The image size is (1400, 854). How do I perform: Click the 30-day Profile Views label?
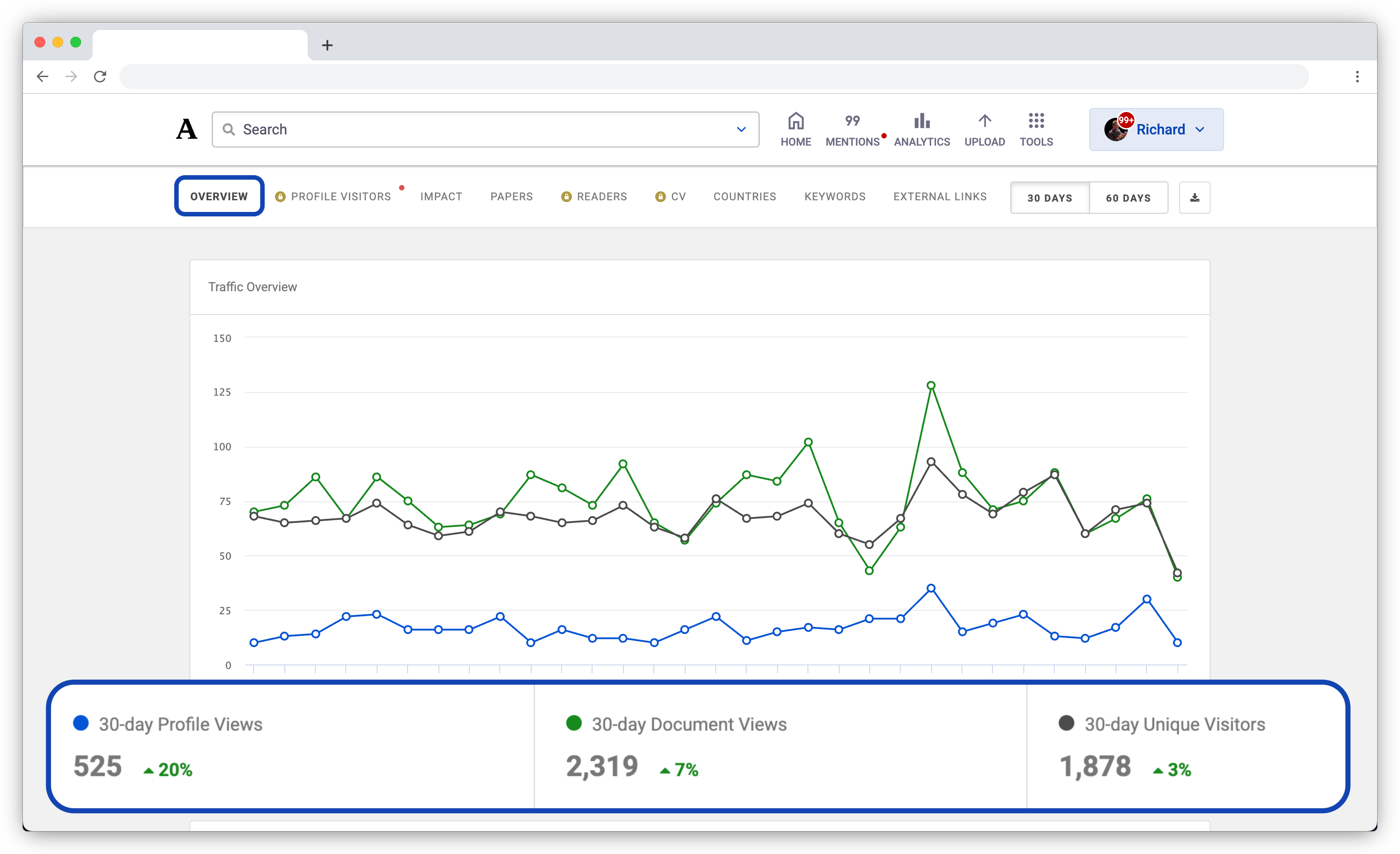pyautogui.click(x=180, y=724)
